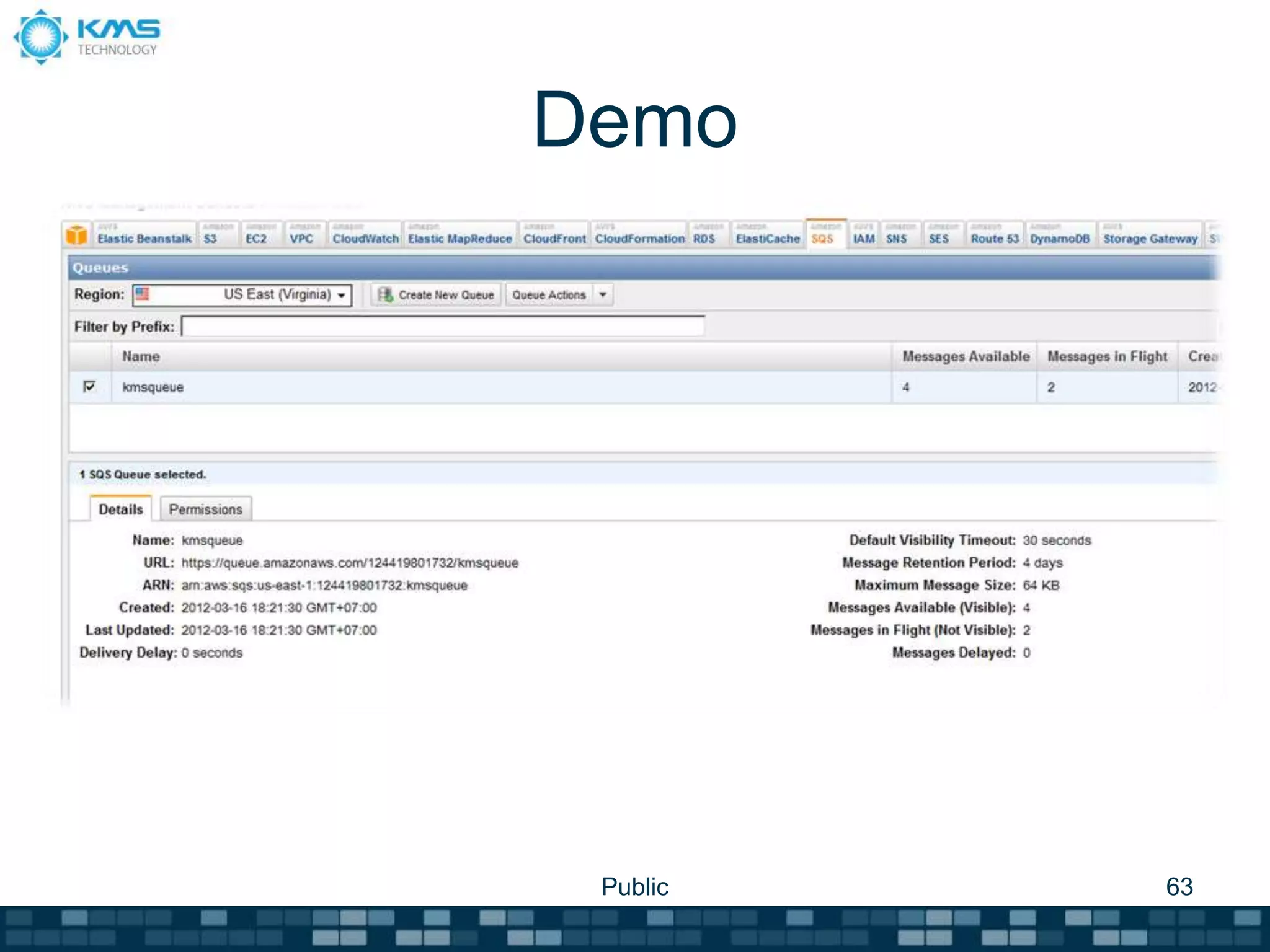Focus the Filter by Prefix input field
The height and width of the screenshot is (952, 1270).
click(x=443, y=326)
